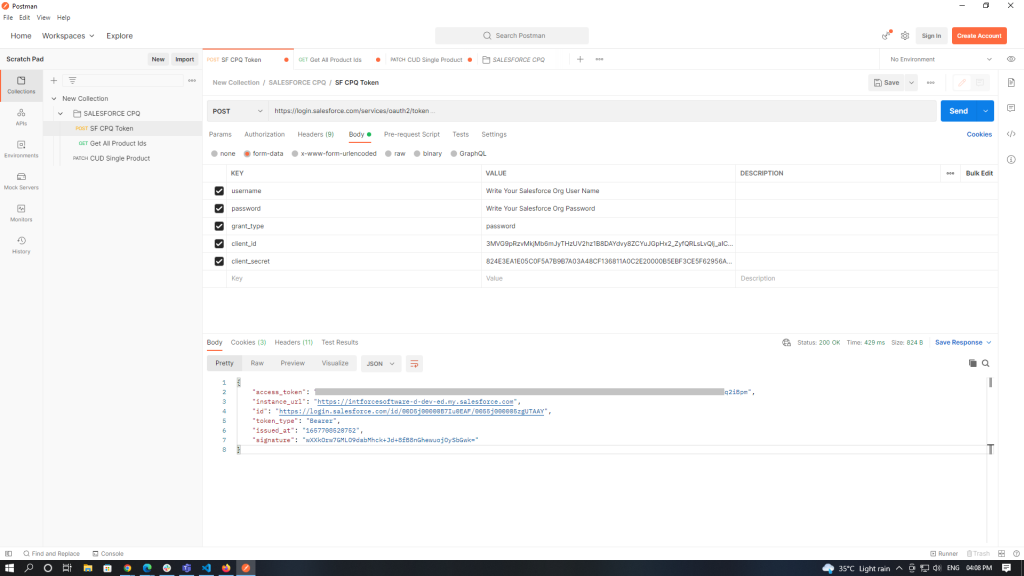
Task: Open the POST method dropdown
Action: [238, 111]
